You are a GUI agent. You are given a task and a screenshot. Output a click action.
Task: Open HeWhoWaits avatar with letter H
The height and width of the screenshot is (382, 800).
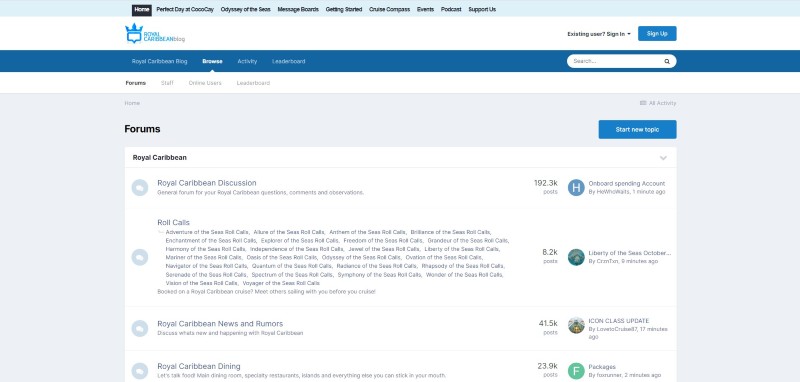576,188
